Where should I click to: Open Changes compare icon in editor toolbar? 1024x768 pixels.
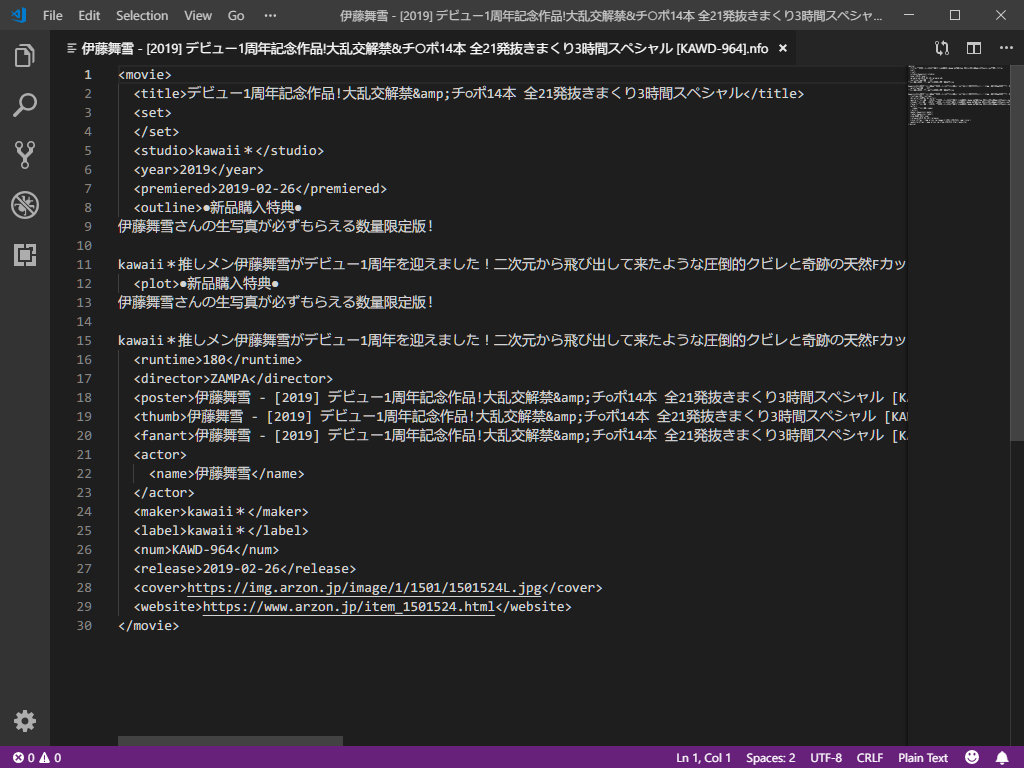pyautogui.click(x=942, y=48)
